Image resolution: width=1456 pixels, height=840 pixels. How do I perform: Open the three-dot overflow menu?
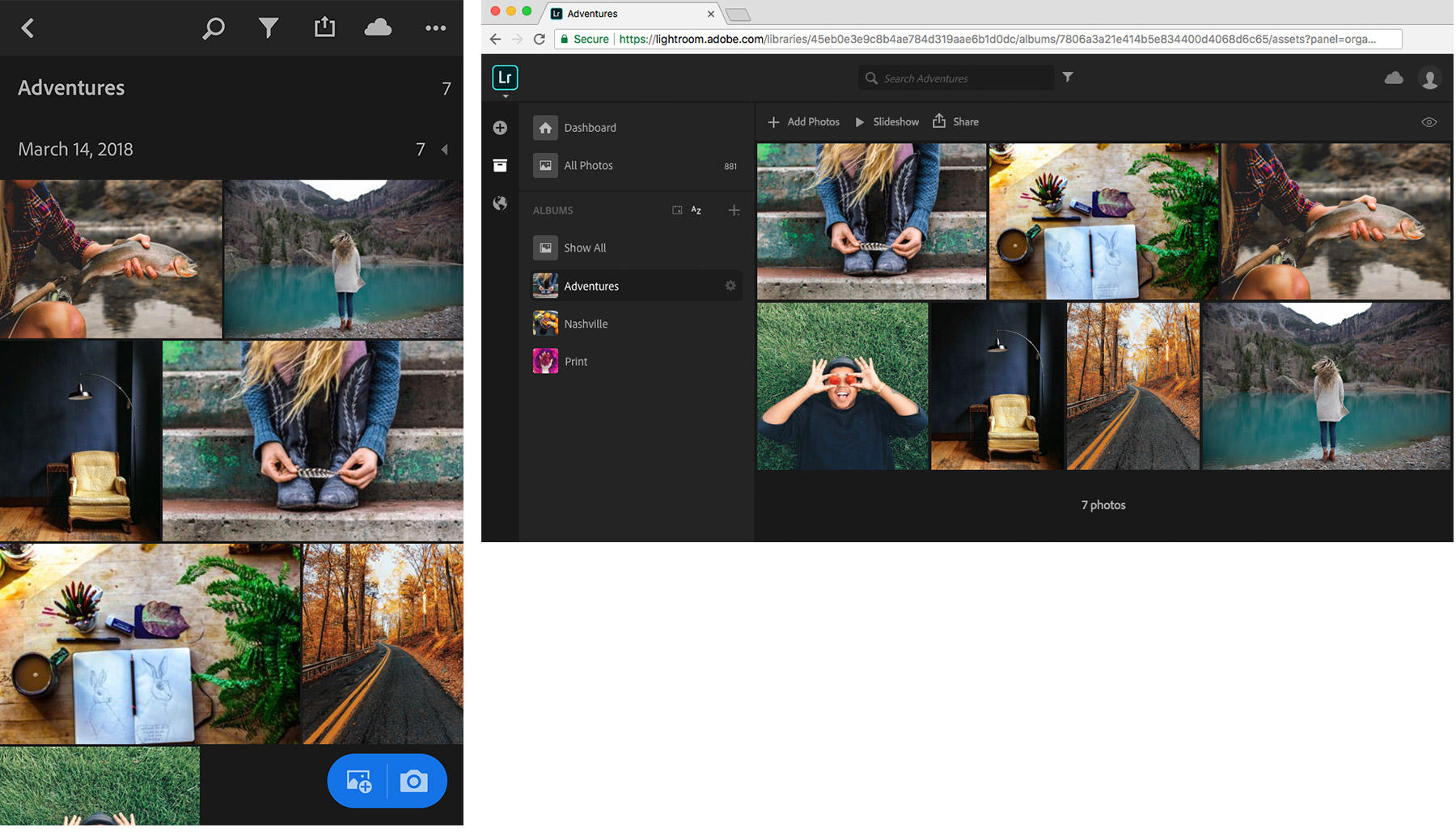click(435, 28)
